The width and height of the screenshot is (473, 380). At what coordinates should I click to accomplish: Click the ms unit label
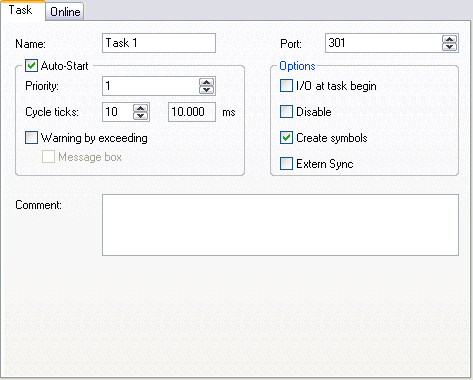[229, 113]
